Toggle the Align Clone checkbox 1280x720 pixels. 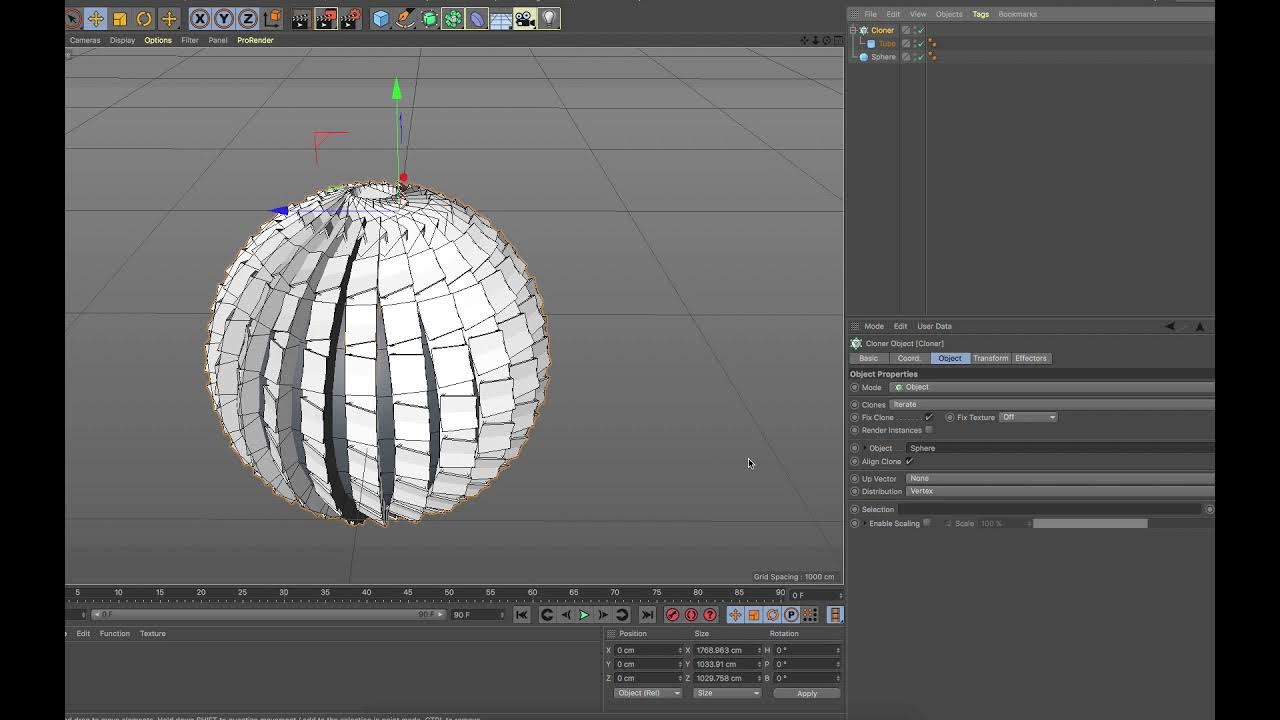coord(909,461)
